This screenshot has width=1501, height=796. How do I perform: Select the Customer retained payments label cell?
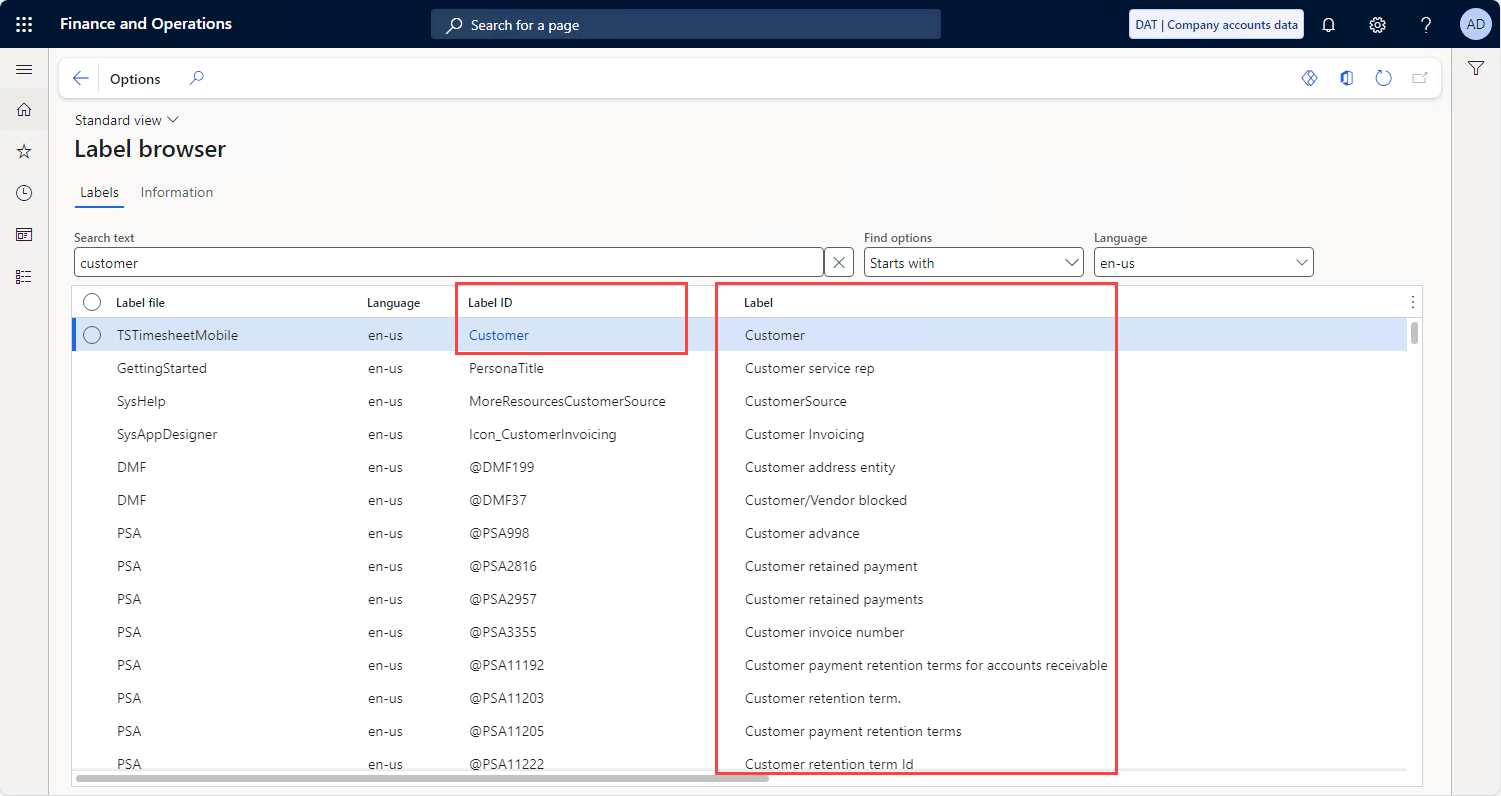tap(834, 599)
